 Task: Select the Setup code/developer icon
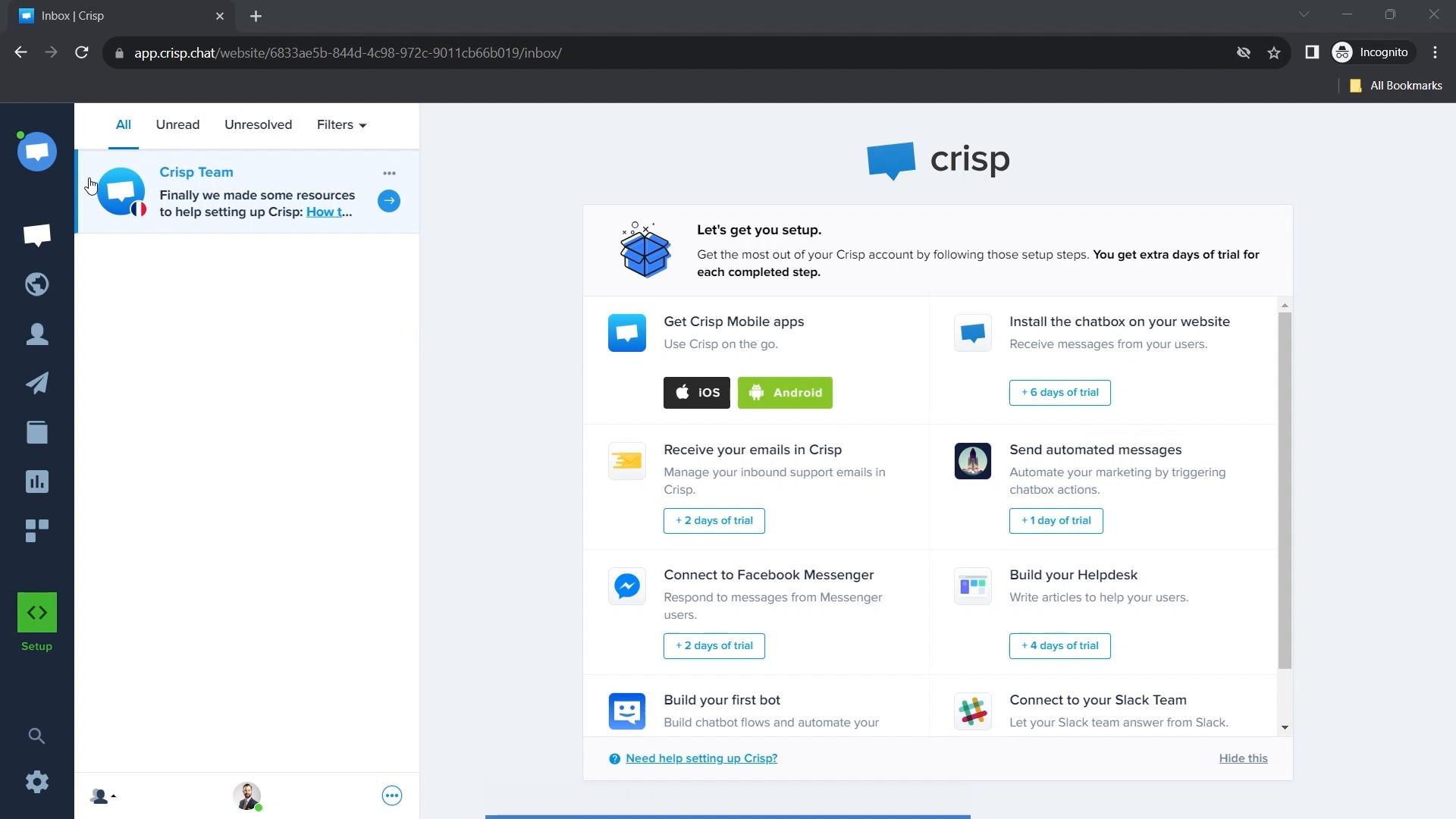pyautogui.click(x=37, y=613)
